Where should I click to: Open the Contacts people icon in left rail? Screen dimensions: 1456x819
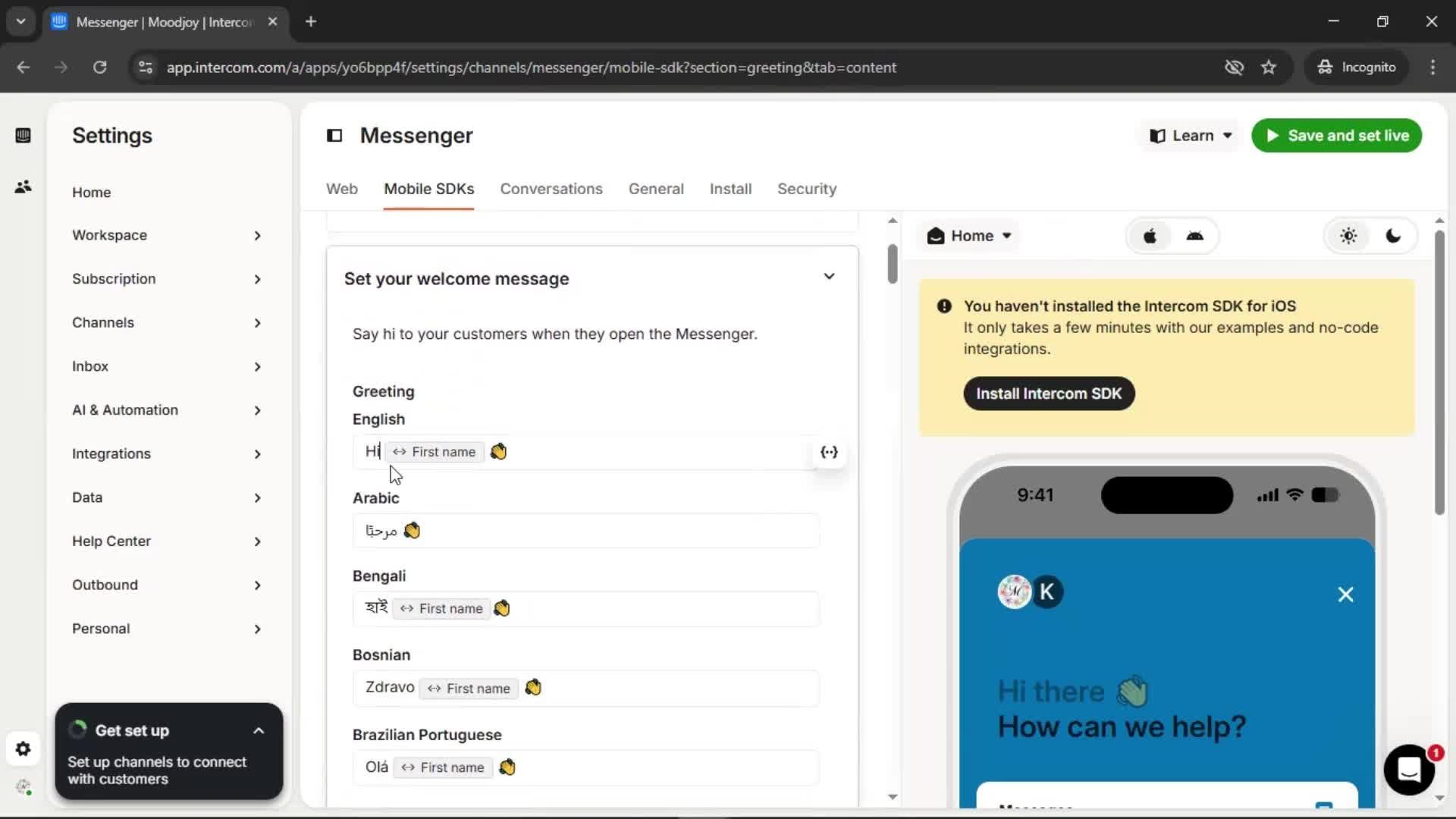(23, 187)
